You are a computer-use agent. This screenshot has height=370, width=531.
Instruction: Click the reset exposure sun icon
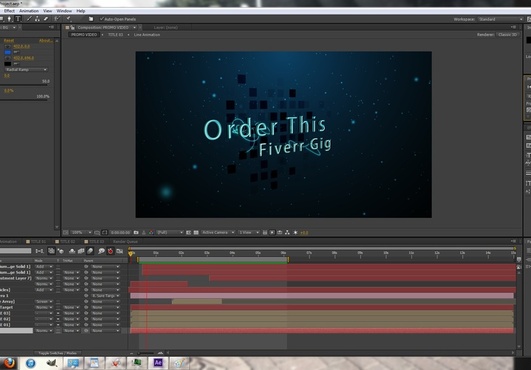[295, 233]
